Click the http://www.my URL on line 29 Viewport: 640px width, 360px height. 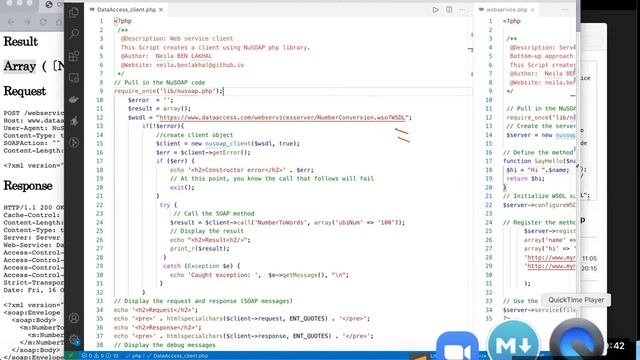point(551,266)
